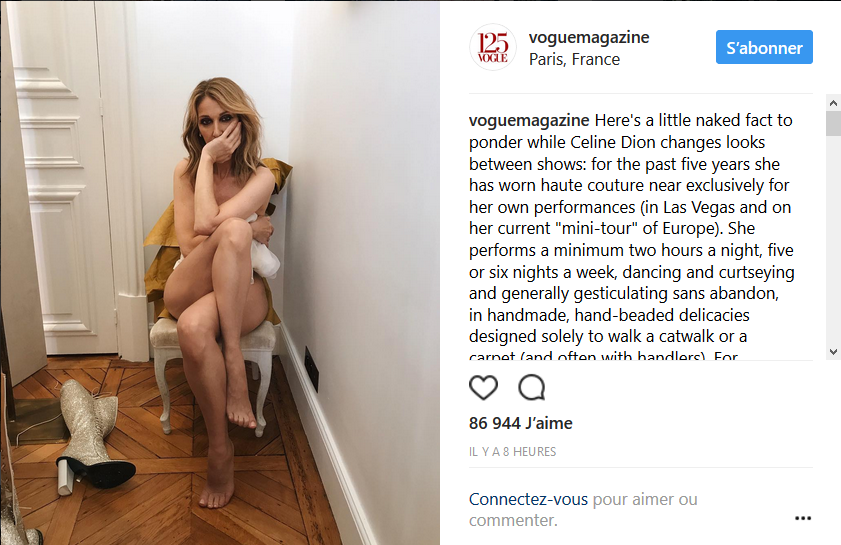Open the Vogue 125 profile avatar

tap(492, 47)
